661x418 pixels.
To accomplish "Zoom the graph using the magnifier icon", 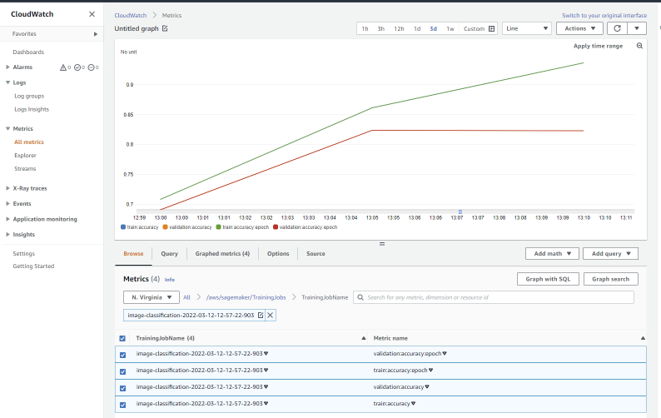I will [x=640, y=46].
